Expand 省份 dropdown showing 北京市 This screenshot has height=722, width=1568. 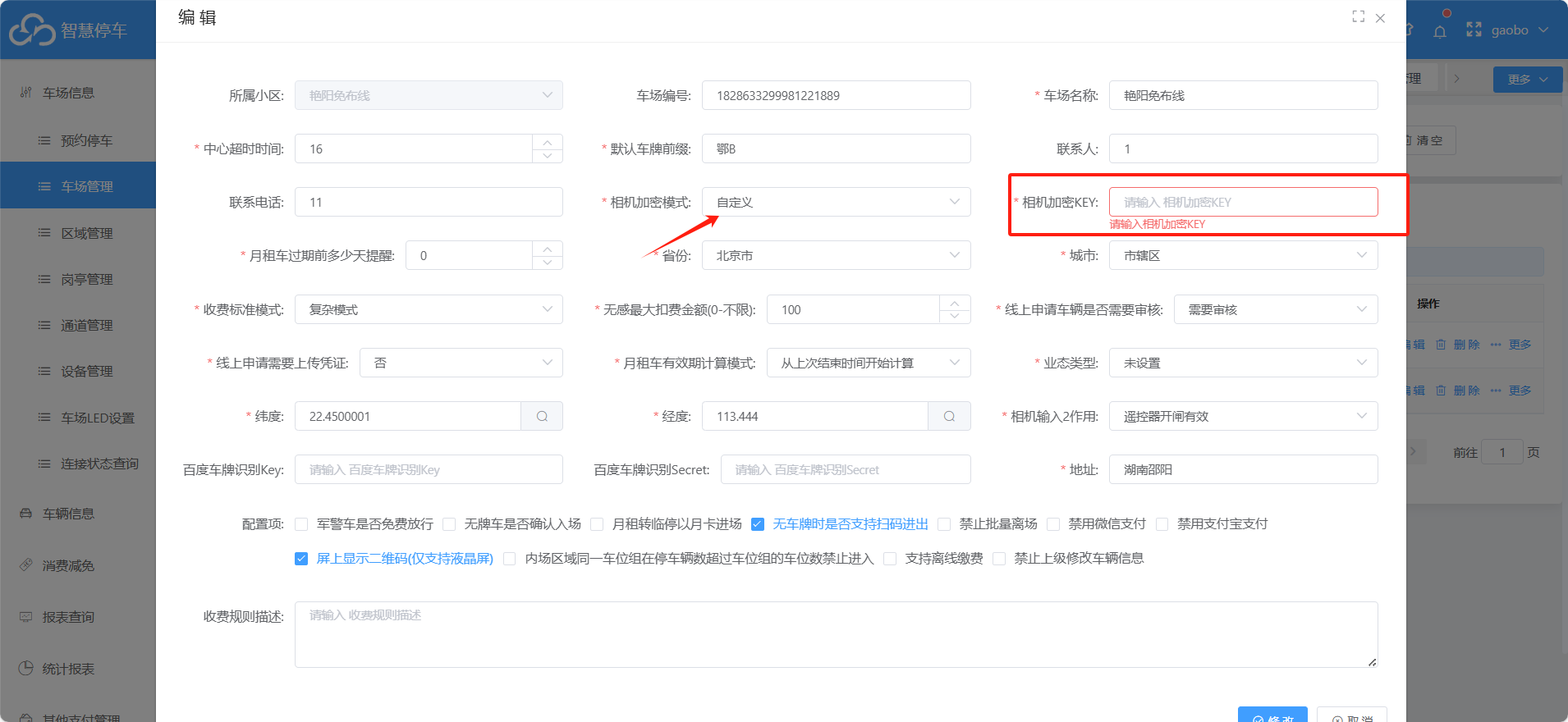coord(836,255)
